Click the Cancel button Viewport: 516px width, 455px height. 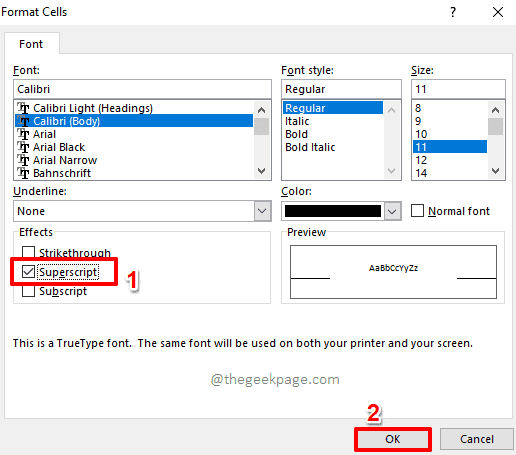477,439
